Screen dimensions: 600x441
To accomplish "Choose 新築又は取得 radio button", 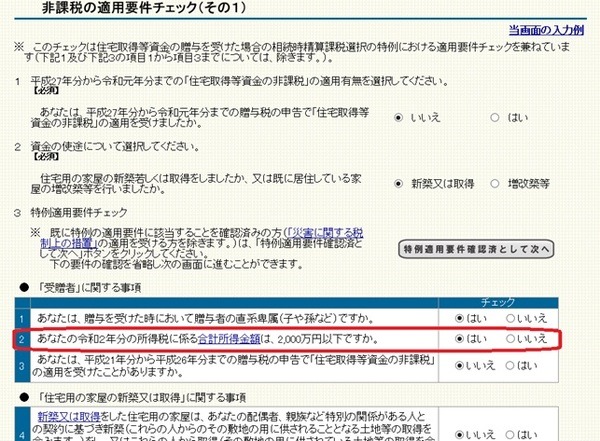I will point(398,184).
